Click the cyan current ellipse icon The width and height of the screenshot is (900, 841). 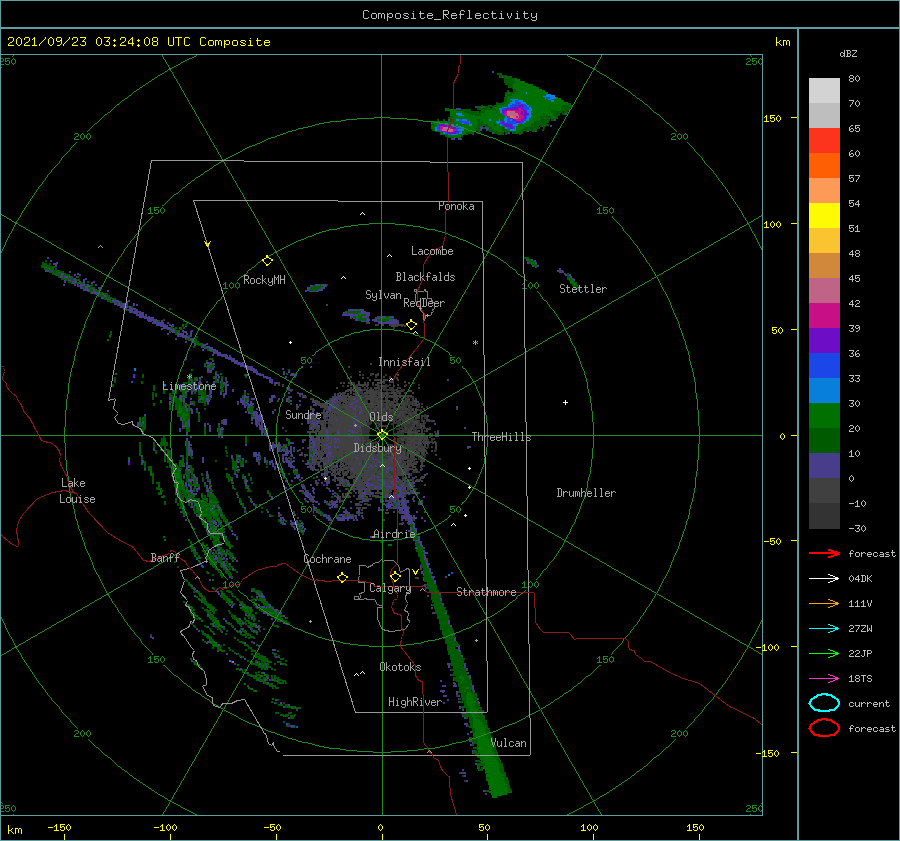point(824,703)
